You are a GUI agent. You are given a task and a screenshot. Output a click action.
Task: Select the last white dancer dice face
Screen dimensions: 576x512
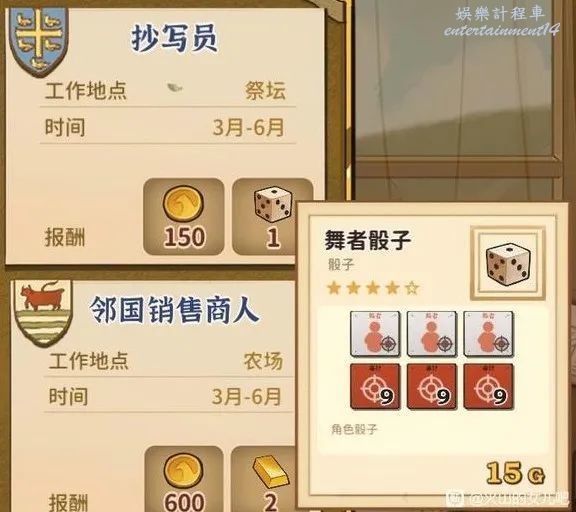point(488,334)
